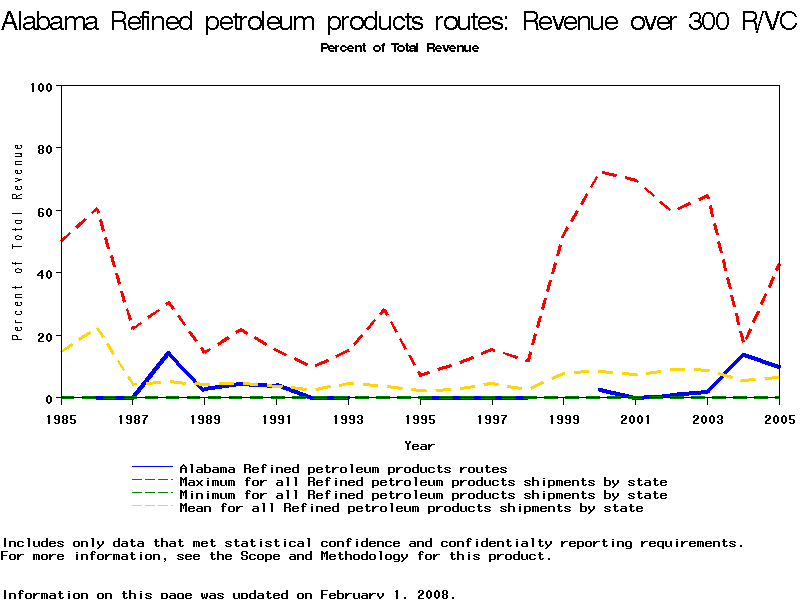
Task: Click the red Maximum line peak at 2000
Action: (x=600, y=172)
